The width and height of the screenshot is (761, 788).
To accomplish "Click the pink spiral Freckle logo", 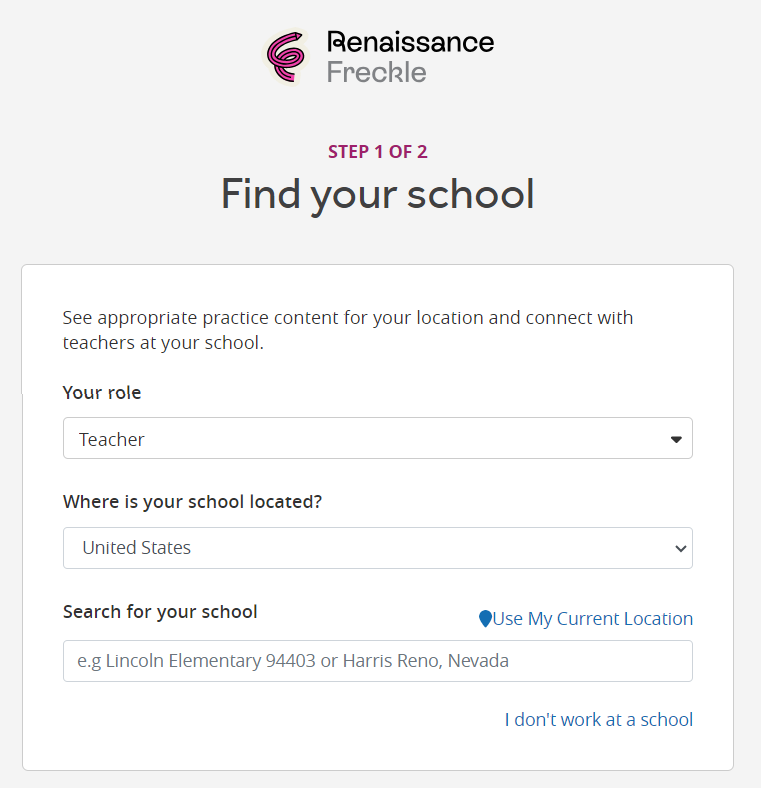I will pyautogui.click(x=285, y=56).
